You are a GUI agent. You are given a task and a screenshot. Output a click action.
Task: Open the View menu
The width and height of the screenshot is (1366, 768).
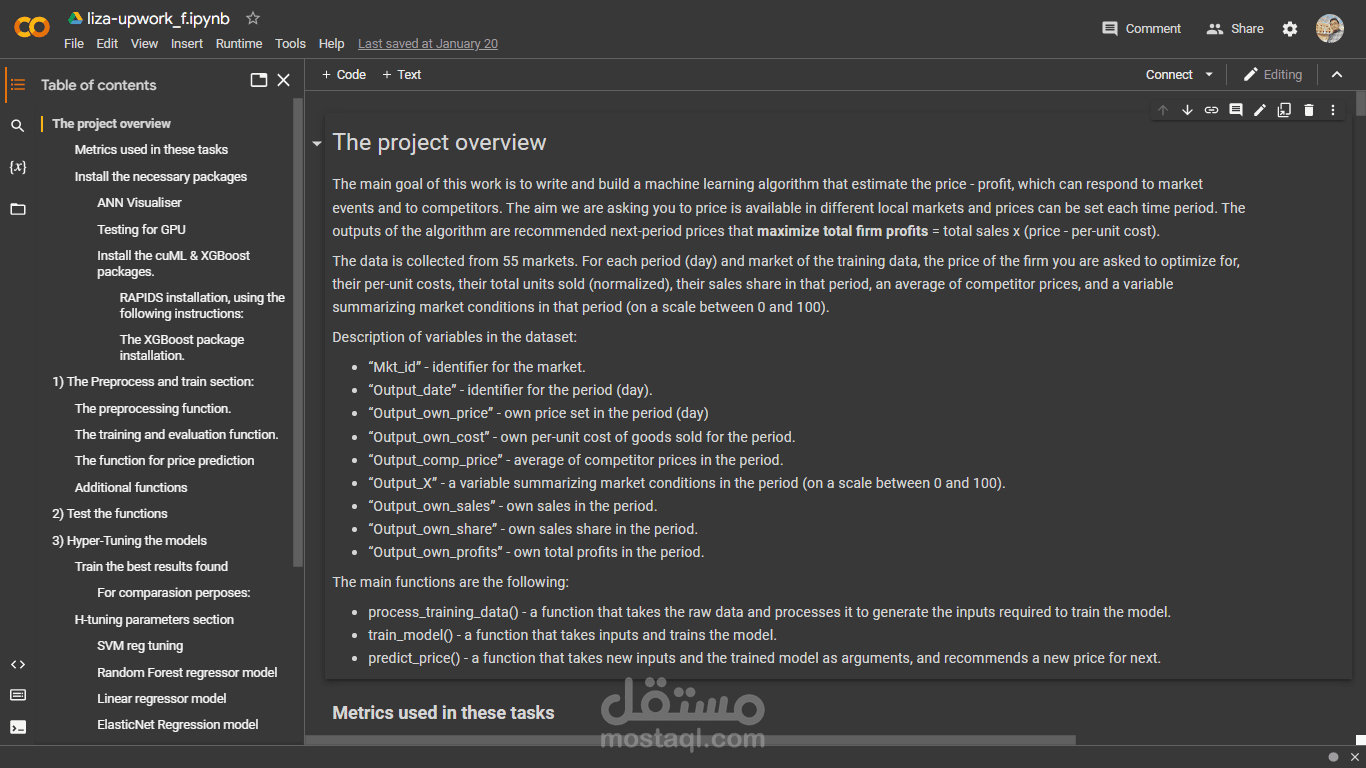145,44
